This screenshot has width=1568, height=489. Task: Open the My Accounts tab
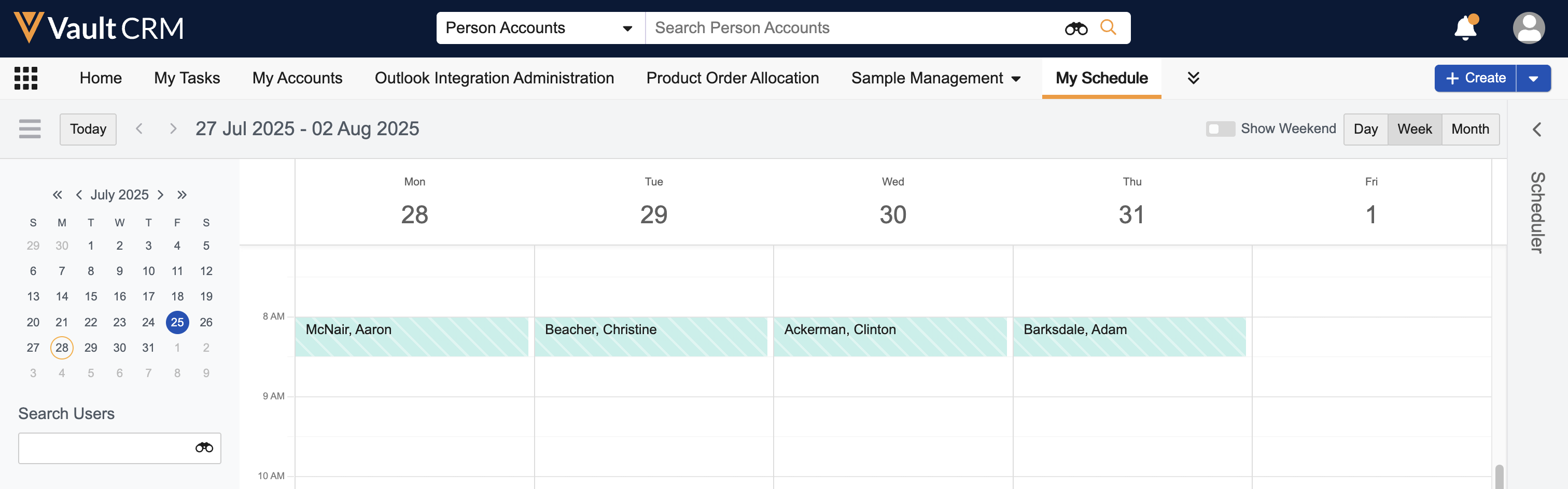pos(297,78)
